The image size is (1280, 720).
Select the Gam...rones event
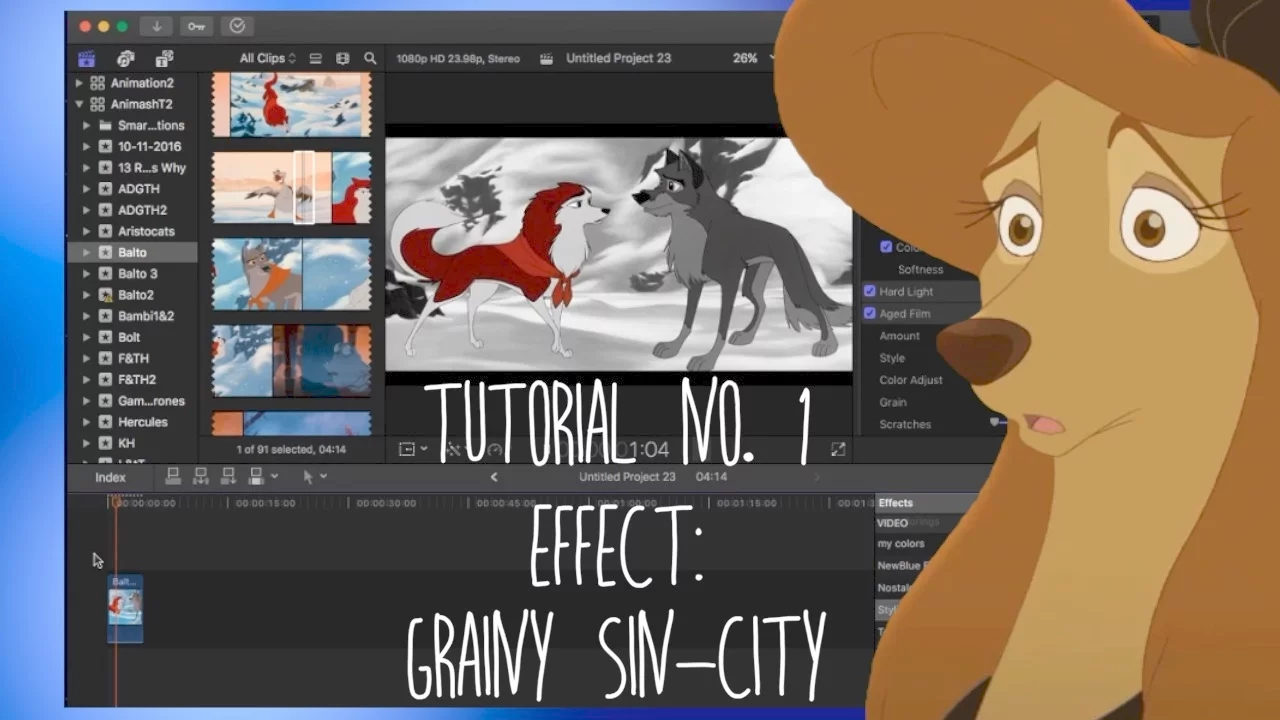click(151, 401)
